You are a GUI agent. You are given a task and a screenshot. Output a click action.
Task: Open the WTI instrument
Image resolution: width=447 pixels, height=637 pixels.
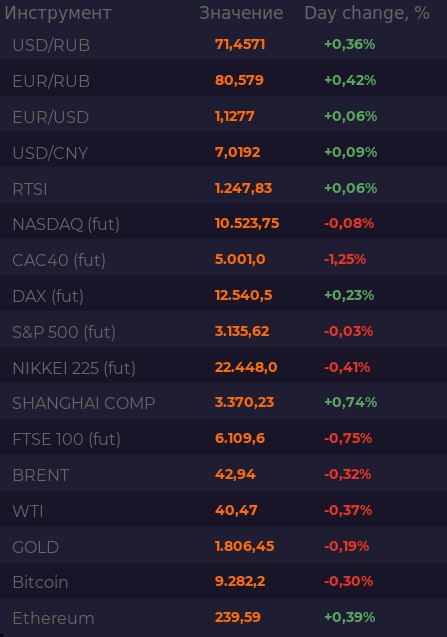(x=224, y=511)
